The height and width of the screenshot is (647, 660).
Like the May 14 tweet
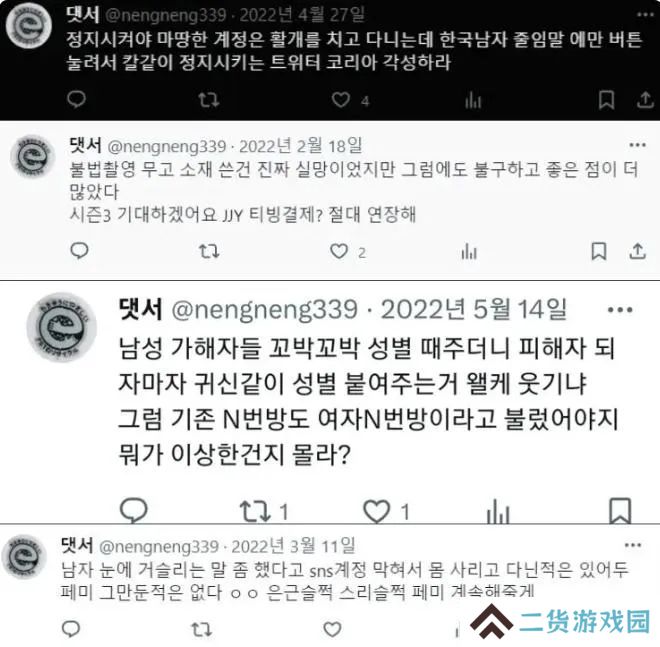click(x=376, y=511)
